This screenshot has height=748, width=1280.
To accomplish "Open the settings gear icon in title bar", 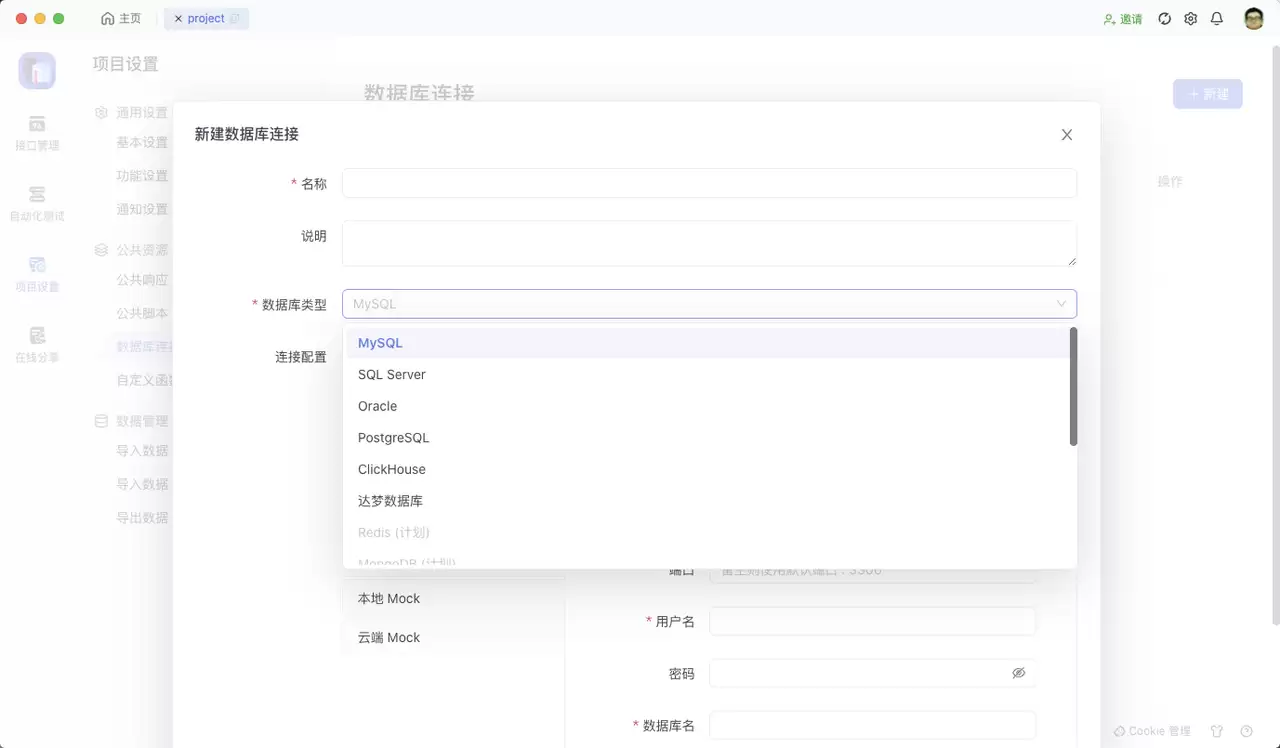I will coord(1191,19).
